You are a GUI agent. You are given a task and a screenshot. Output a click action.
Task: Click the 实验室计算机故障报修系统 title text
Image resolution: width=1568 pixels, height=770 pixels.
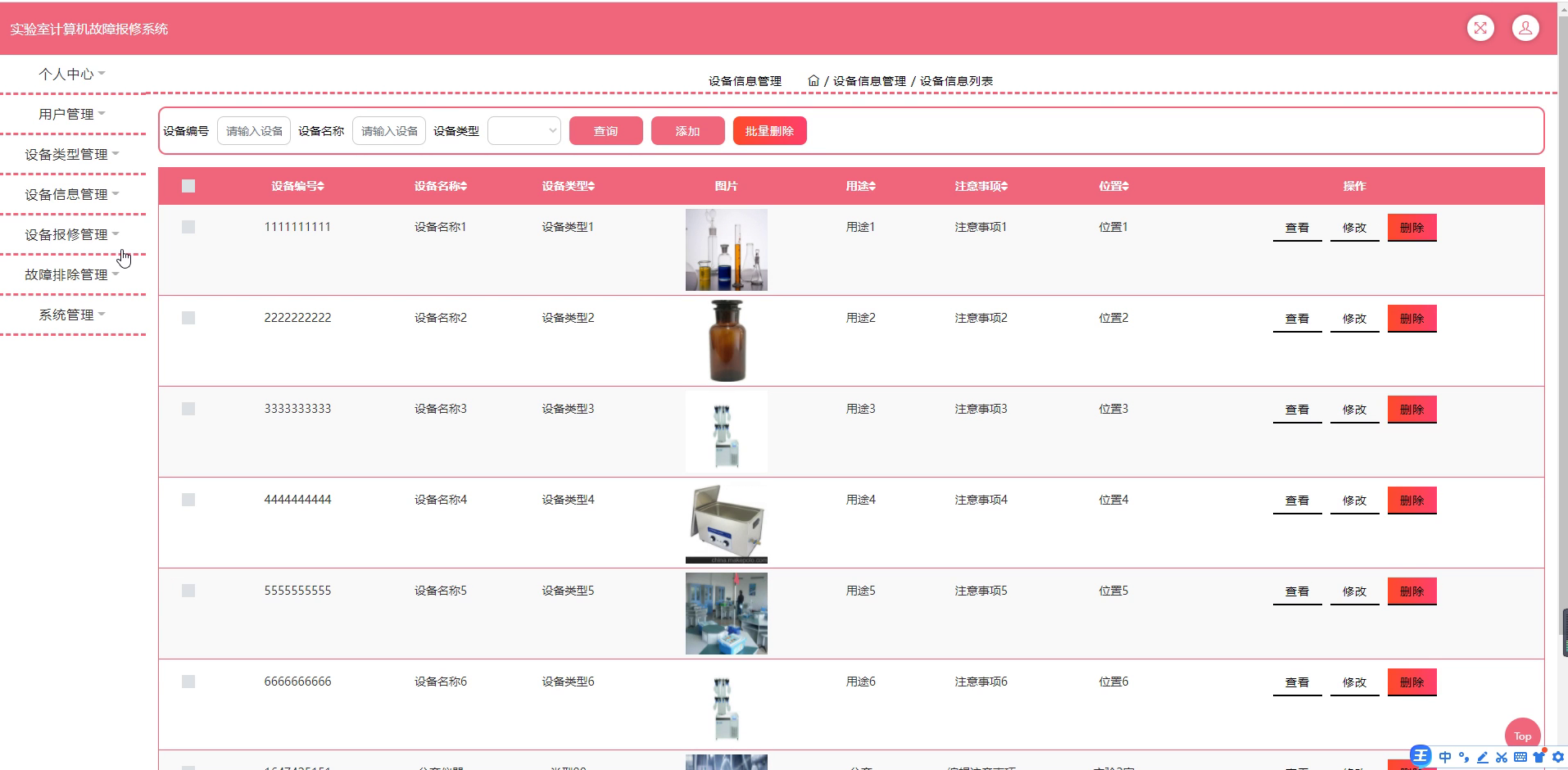point(89,29)
